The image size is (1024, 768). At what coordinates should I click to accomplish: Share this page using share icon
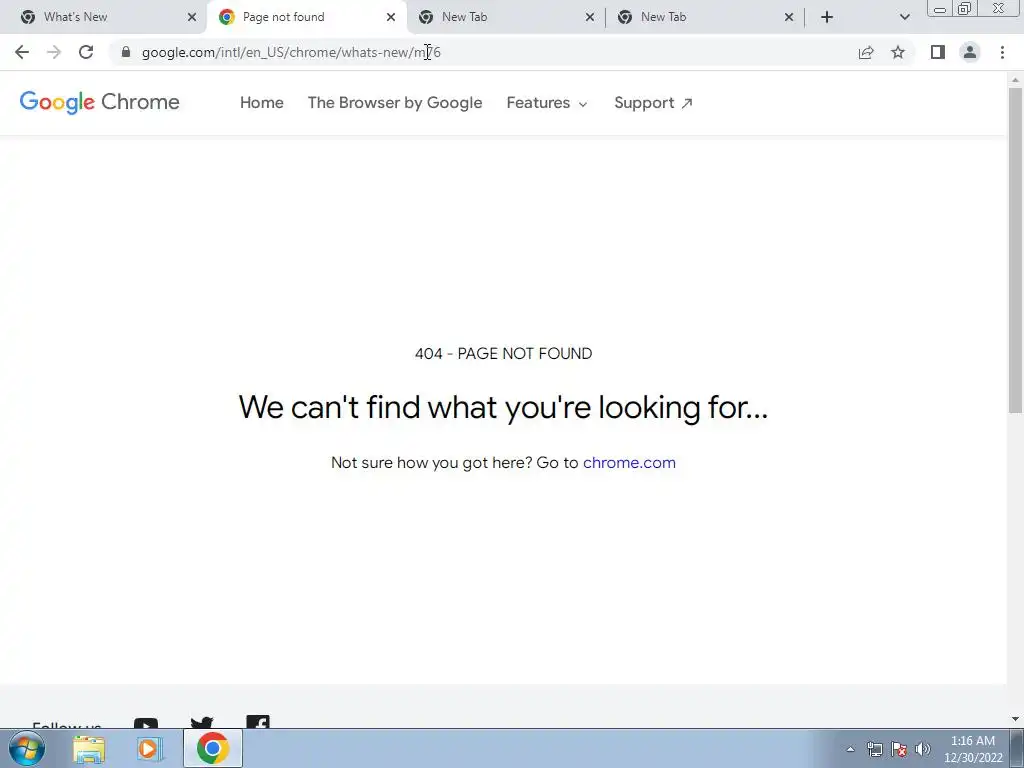(866, 52)
